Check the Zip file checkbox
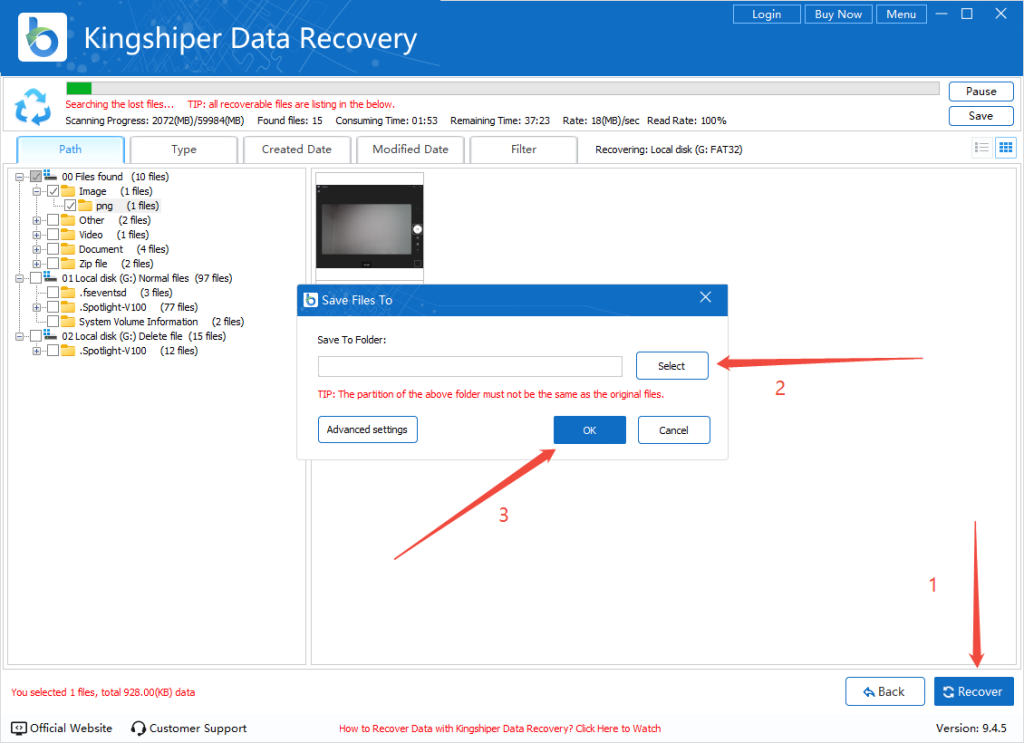The image size is (1024, 743). tap(53, 264)
